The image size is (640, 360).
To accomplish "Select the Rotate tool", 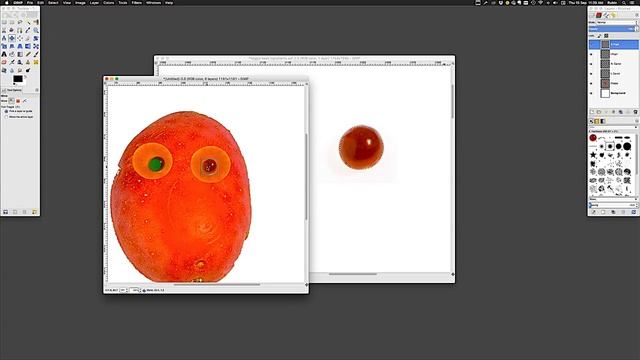I will click(36, 38).
